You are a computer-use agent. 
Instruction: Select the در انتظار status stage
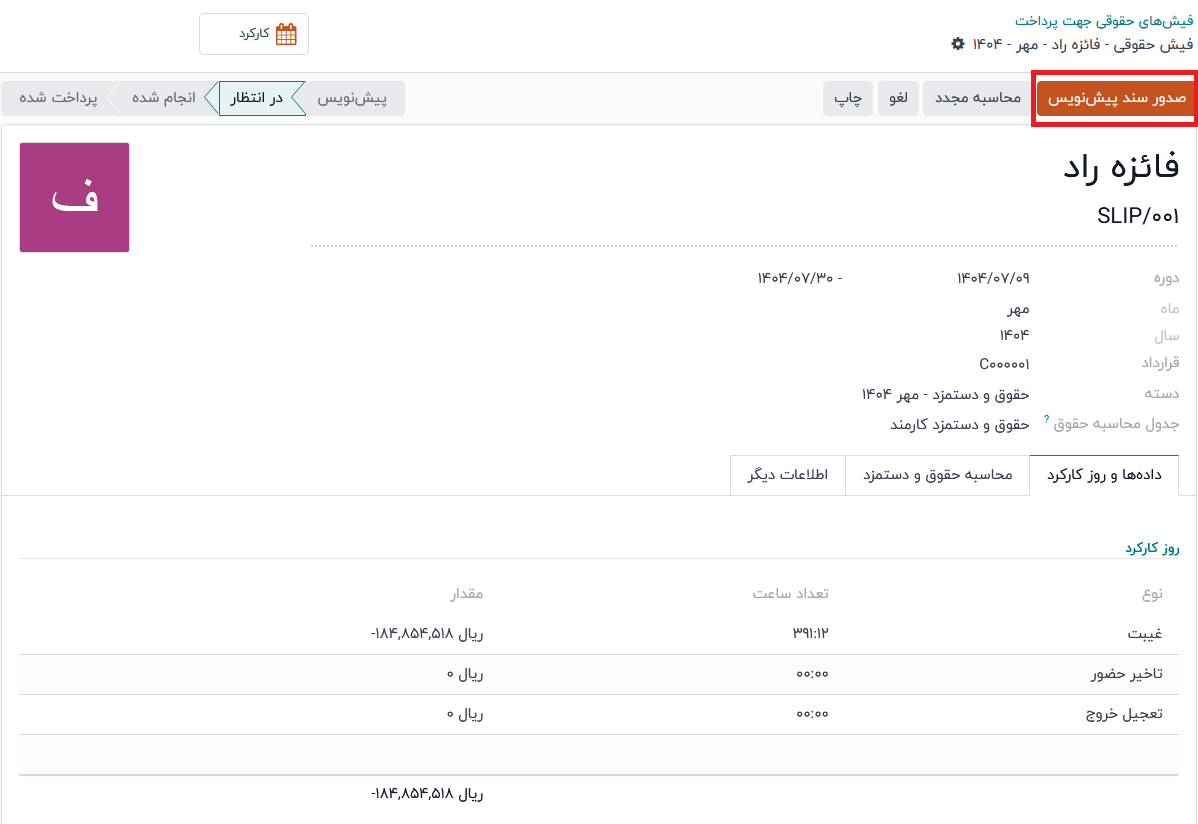(257, 98)
